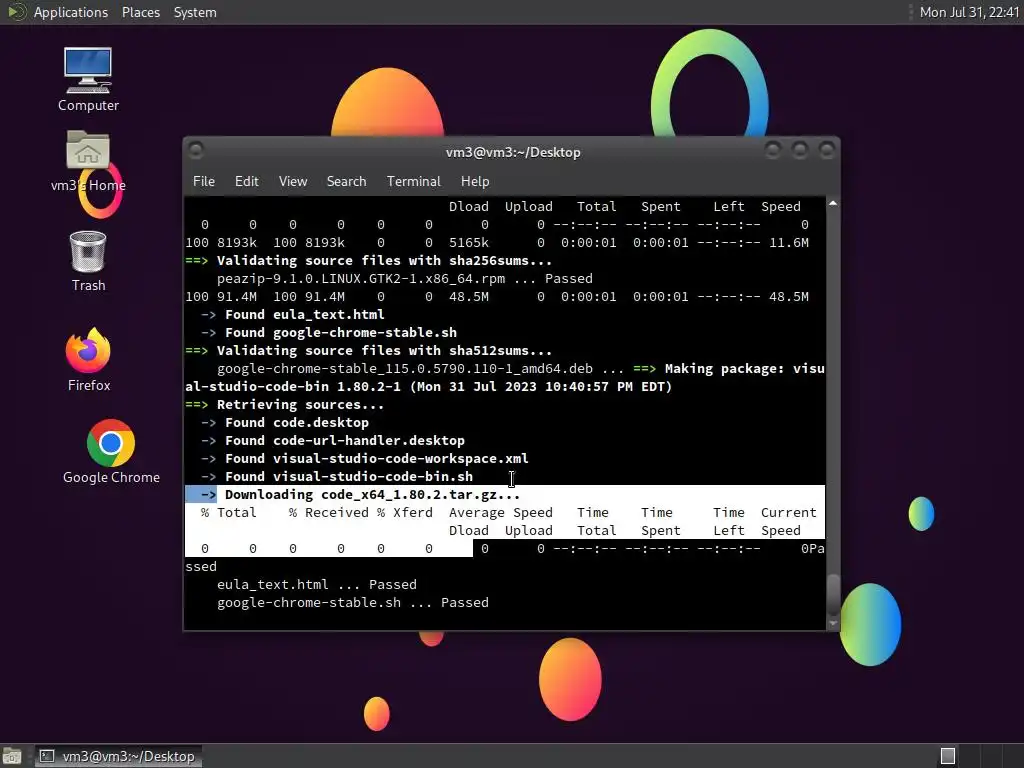Click 'Found code.desktop' line
This screenshot has height=768, width=1024.
296,423
